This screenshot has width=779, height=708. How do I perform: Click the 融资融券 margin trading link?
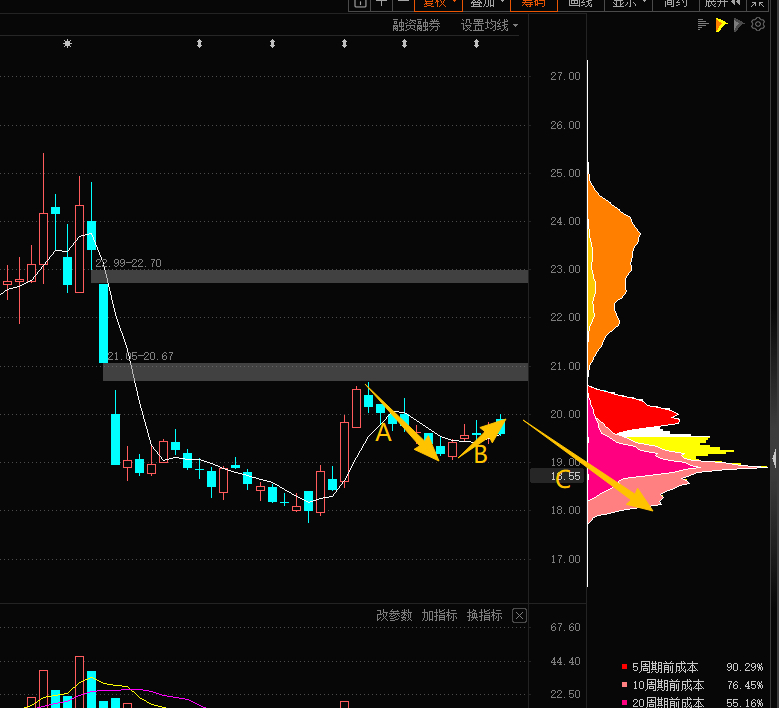(416, 25)
